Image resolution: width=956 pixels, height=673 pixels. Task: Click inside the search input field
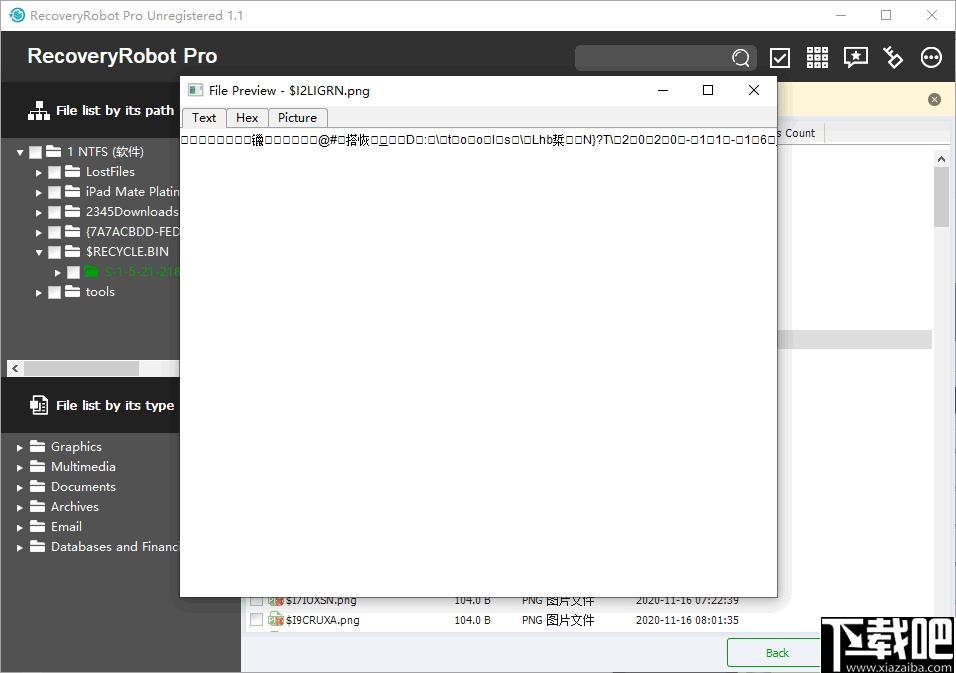[x=652, y=58]
